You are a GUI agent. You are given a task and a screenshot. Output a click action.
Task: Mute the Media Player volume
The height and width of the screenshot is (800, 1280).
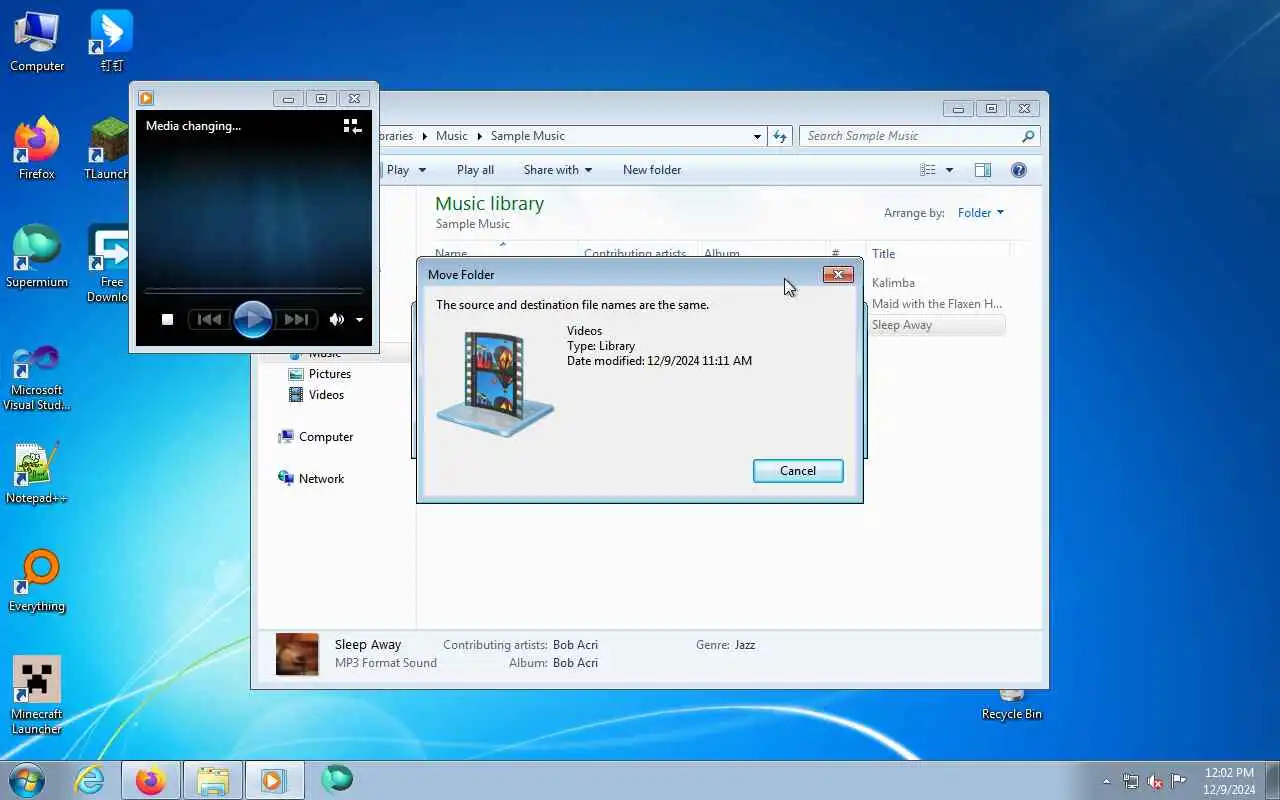pos(337,320)
